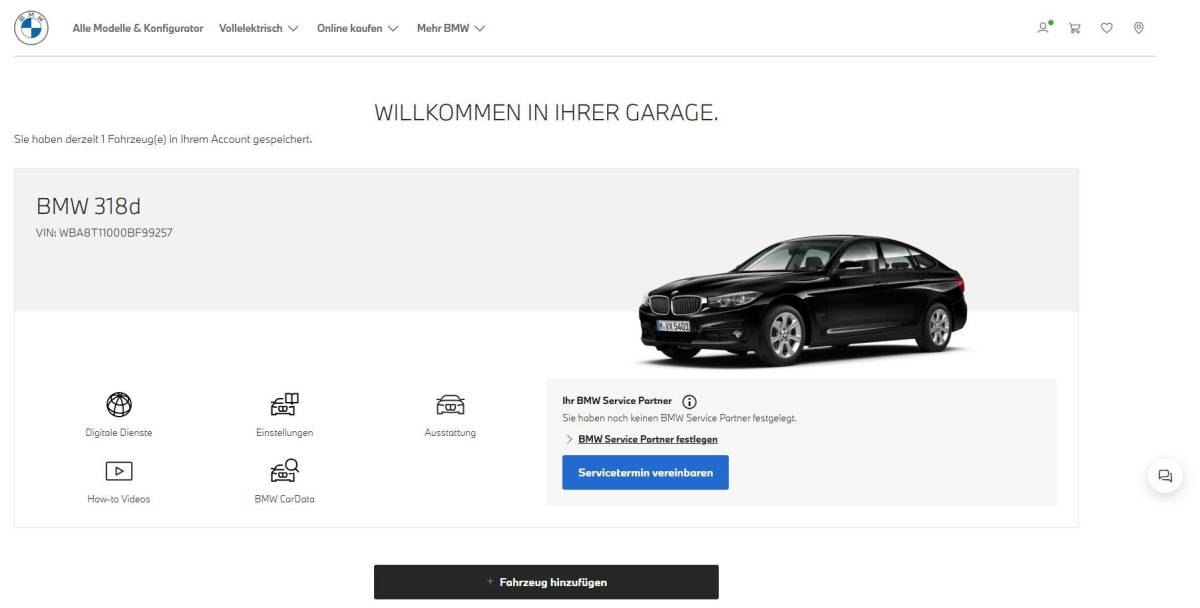Select the location pin icon

(1138, 28)
